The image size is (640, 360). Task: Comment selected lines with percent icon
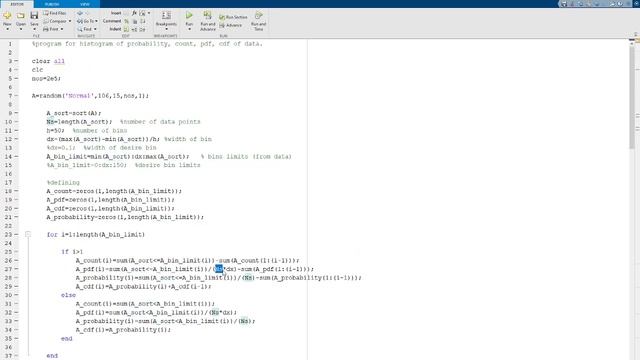pyautogui.click(x=127, y=21)
